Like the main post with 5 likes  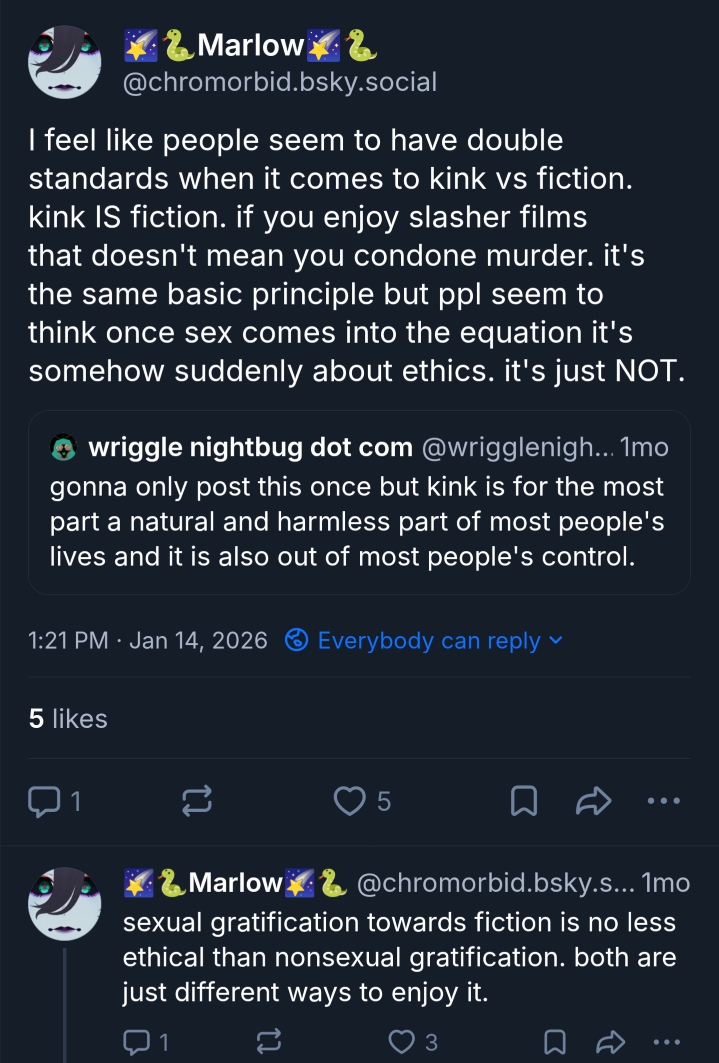(x=349, y=800)
